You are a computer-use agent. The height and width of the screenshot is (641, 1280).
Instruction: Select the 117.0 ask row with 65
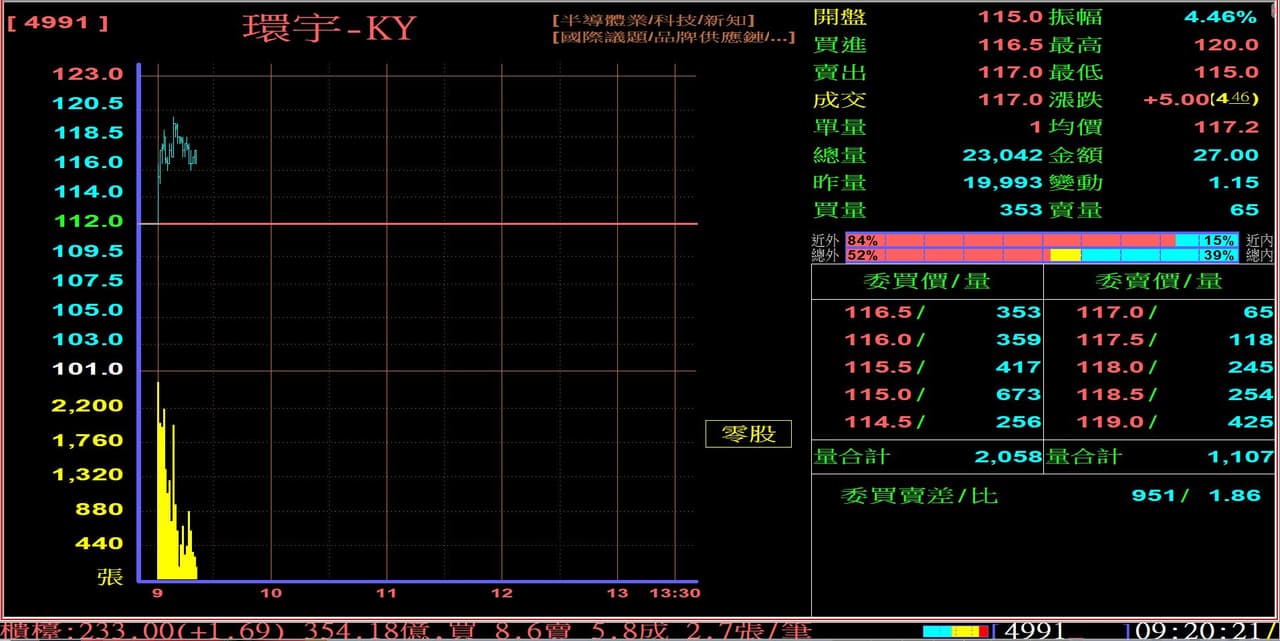tap(1174, 312)
